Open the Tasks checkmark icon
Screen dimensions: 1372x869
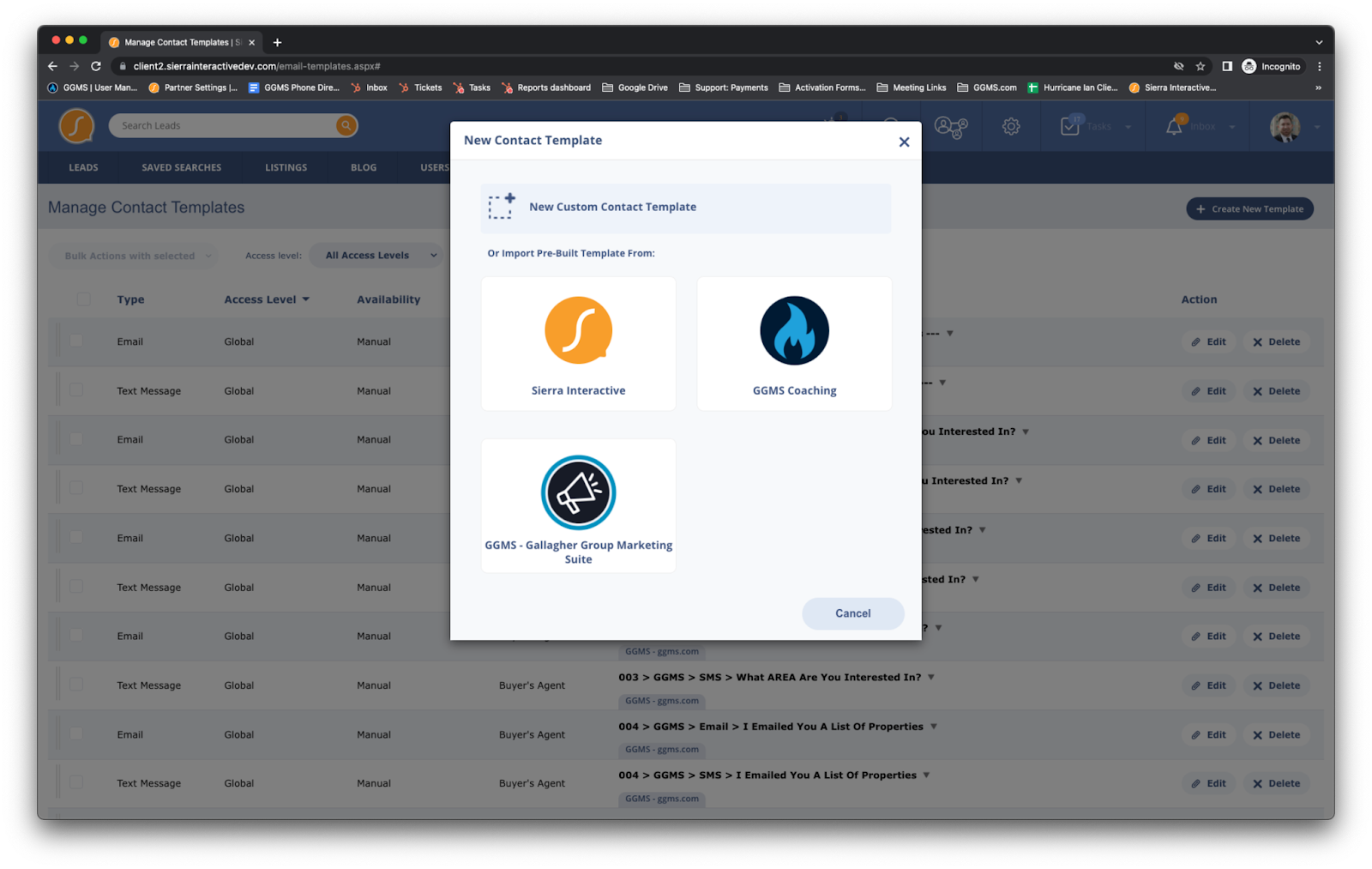pyautogui.click(x=1070, y=126)
